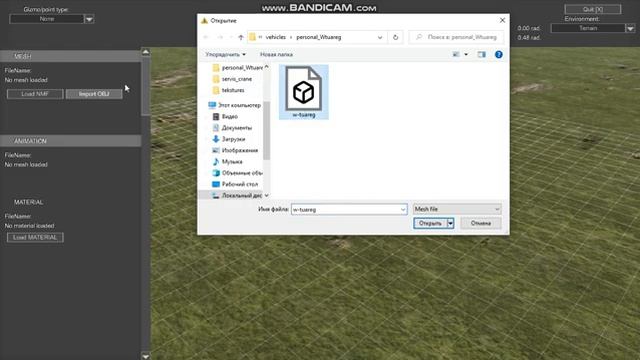Open the help icon
Screen dimensions: 640x360
click(499, 54)
